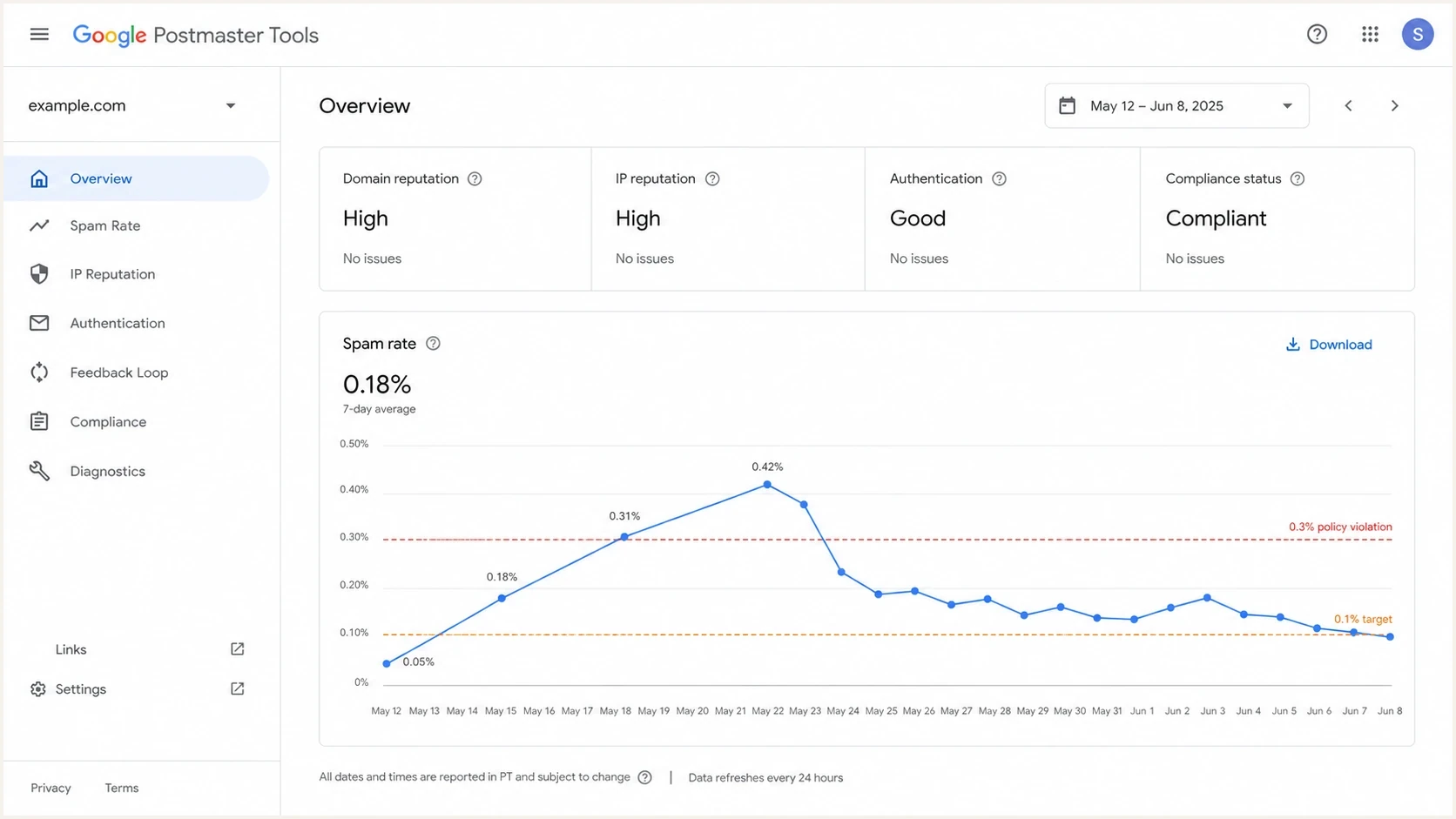The image size is (1456, 819).
Task: Click the Domain reputation High card
Action: tap(455, 218)
